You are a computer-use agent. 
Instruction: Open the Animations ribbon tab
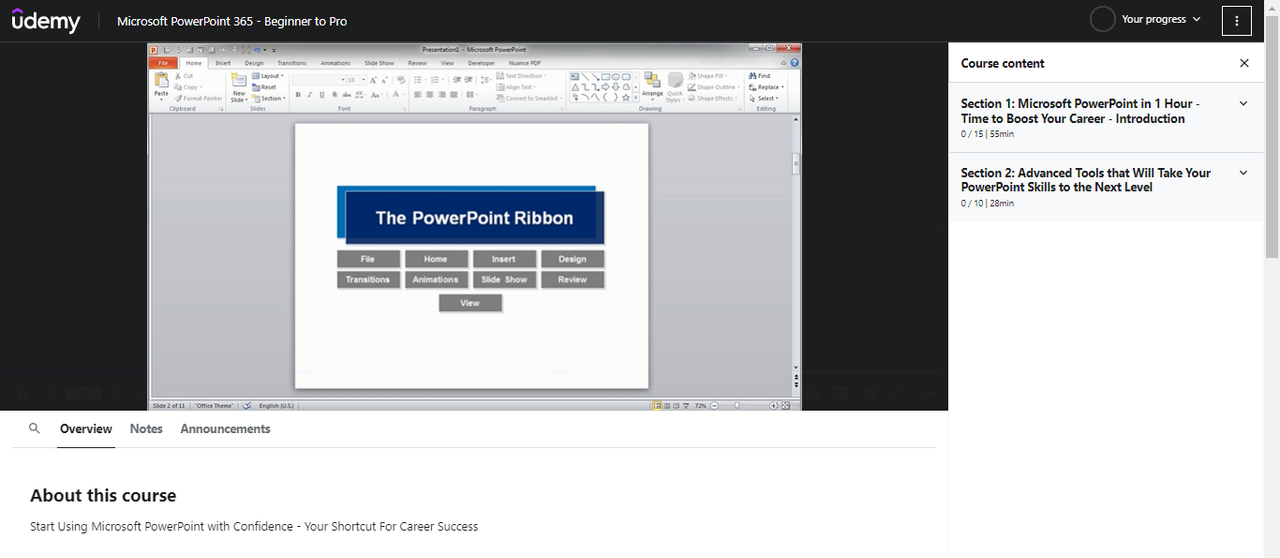(x=336, y=63)
